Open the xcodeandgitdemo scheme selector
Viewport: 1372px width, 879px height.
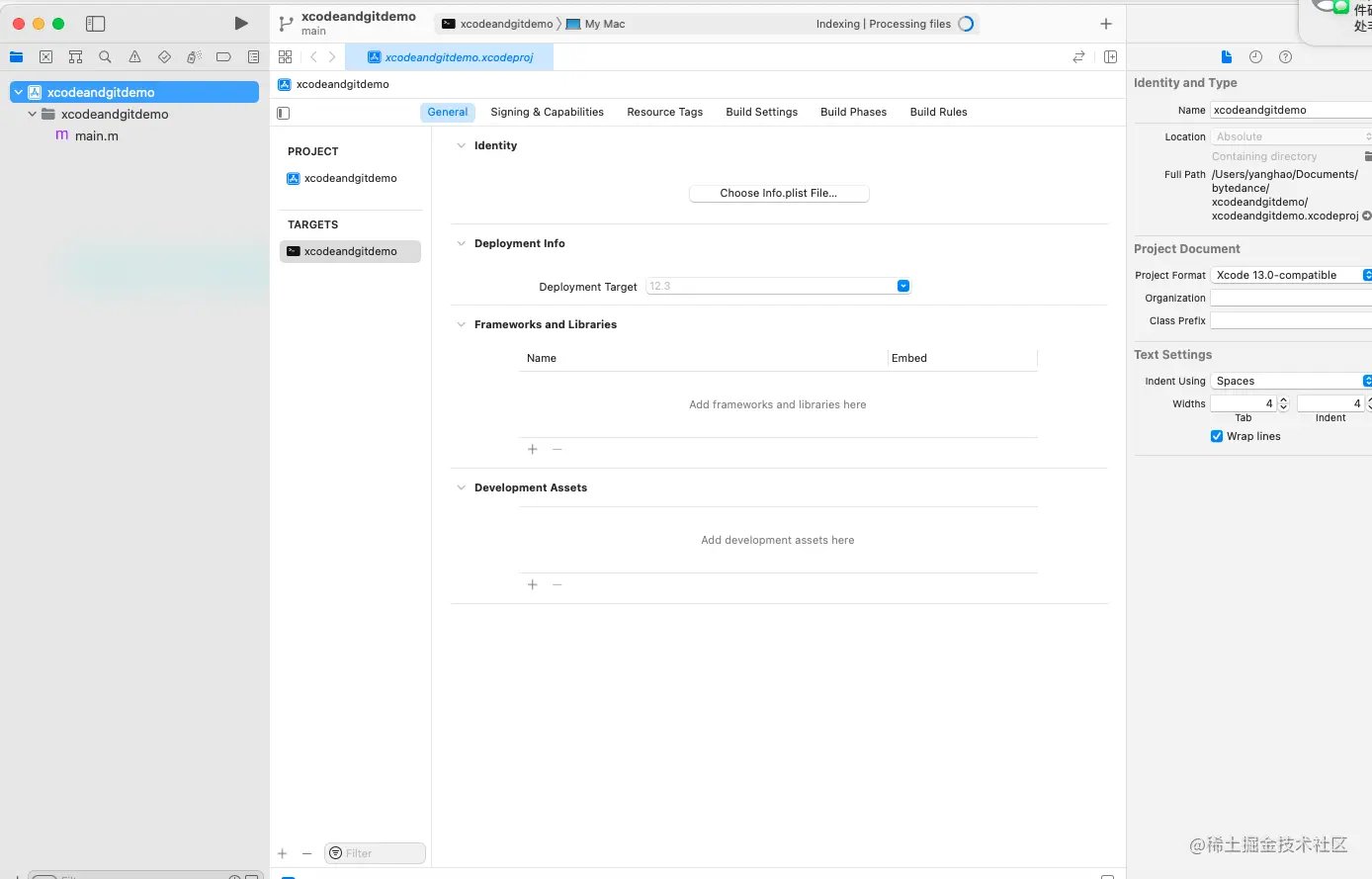[x=497, y=24]
